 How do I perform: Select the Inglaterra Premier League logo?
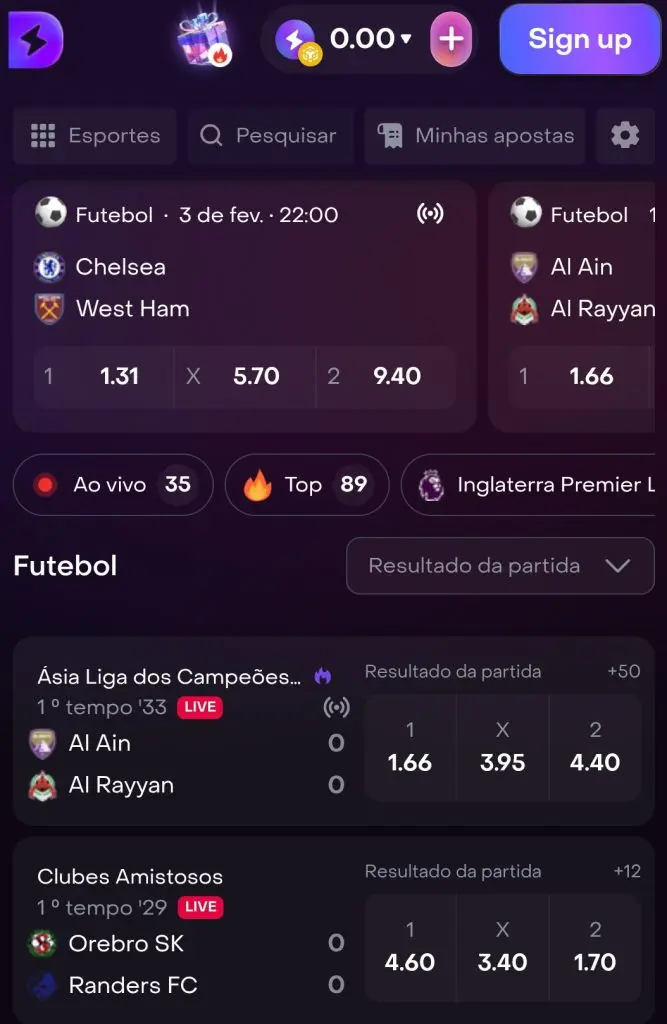tap(430, 484)
